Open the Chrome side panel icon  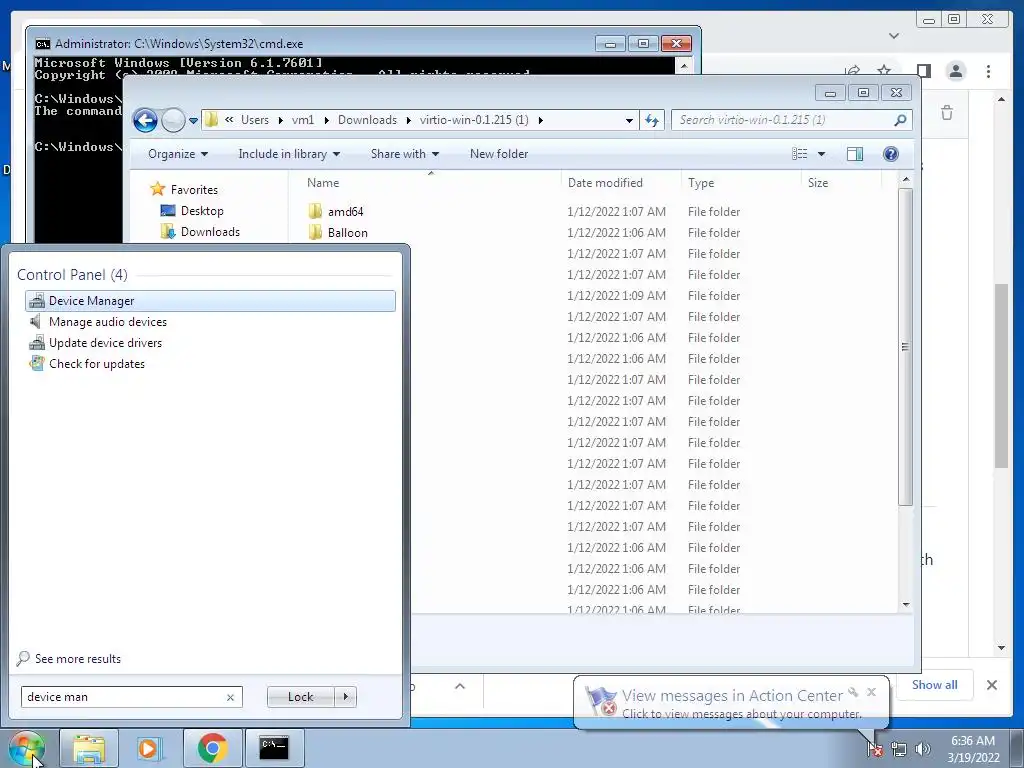923,71
